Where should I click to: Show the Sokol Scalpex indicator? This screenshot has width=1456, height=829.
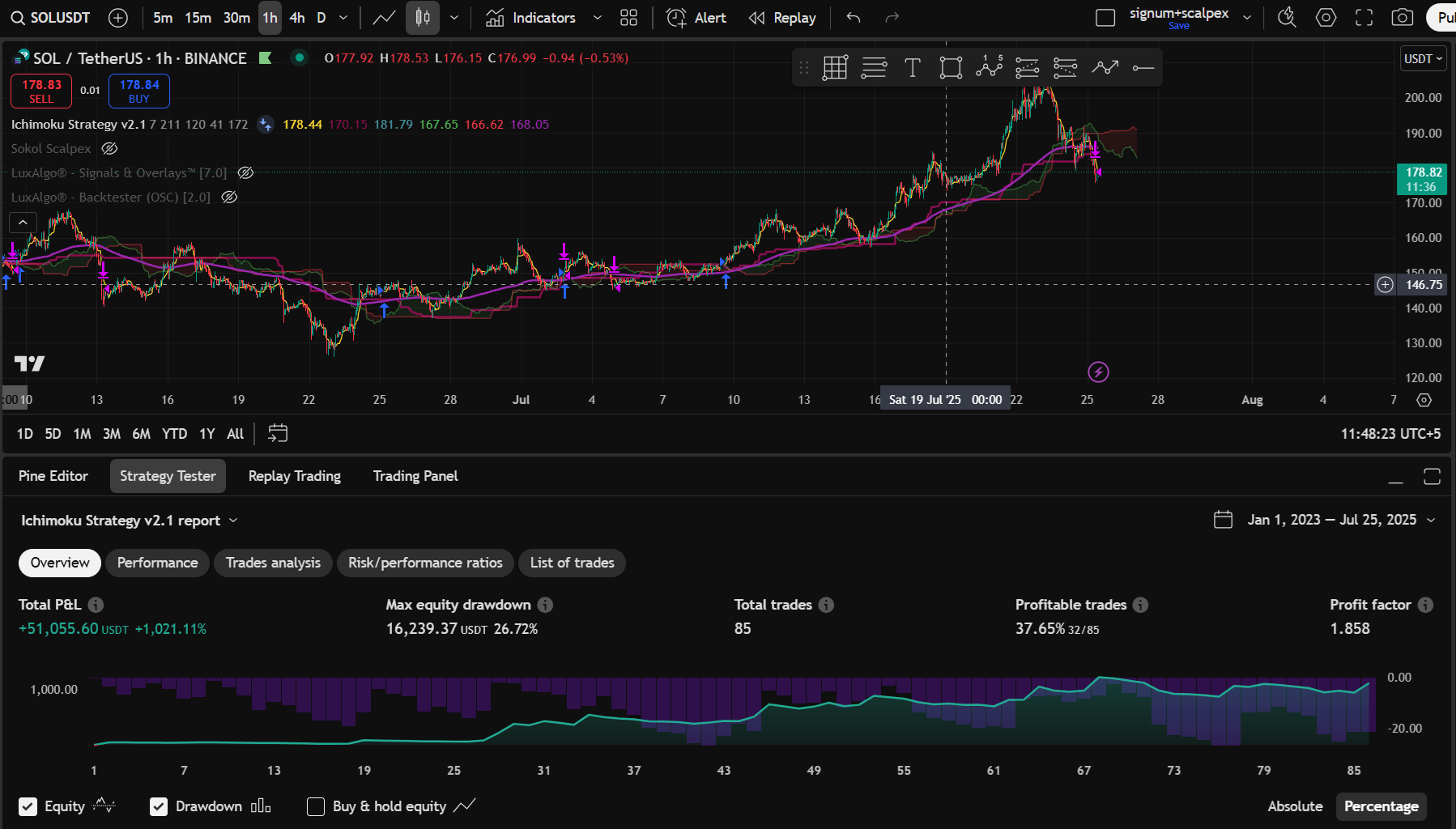click(x=109, y=149)
